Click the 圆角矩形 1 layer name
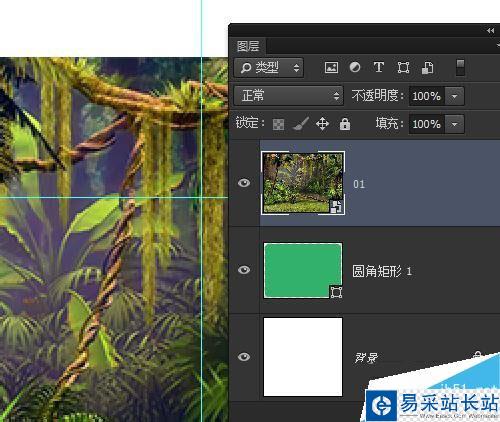This screenshot has height=422, width=500. (382, 271)
